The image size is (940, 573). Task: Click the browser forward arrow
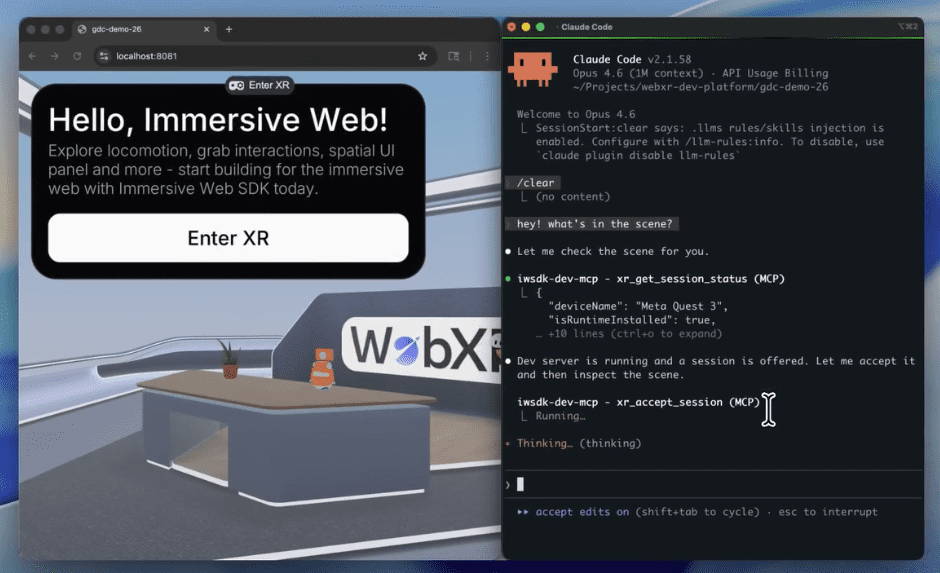54,56
